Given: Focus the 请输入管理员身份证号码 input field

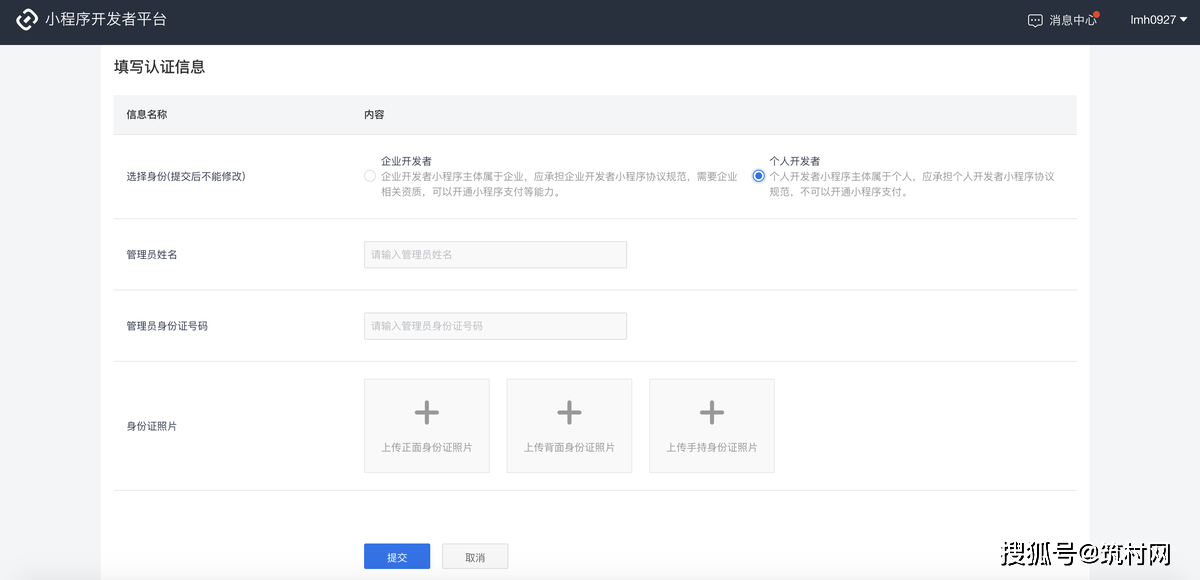Looking at the screenshot, I should pyautogui.click(x=495, y=326).
